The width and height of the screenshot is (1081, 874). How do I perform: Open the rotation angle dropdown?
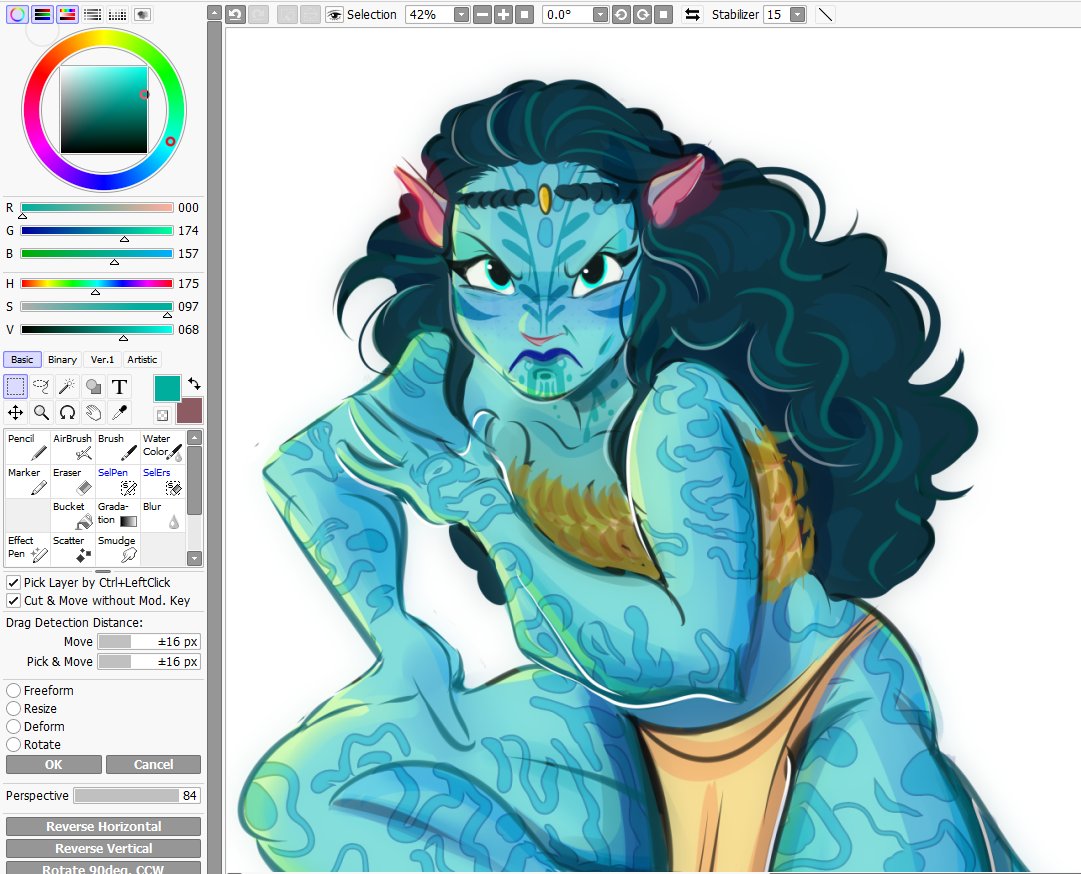click(600, 14)
